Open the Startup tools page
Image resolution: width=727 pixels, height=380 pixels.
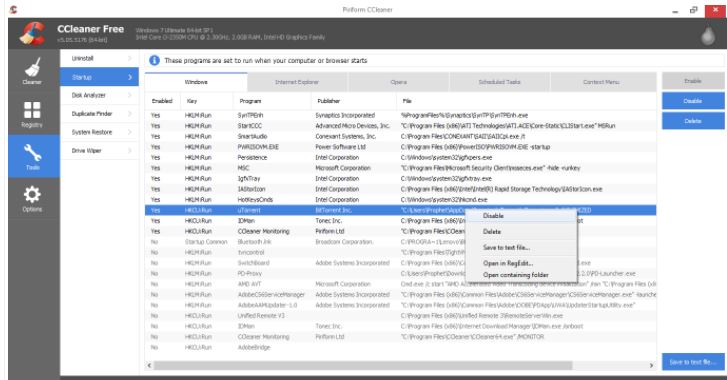pos(99,77)
